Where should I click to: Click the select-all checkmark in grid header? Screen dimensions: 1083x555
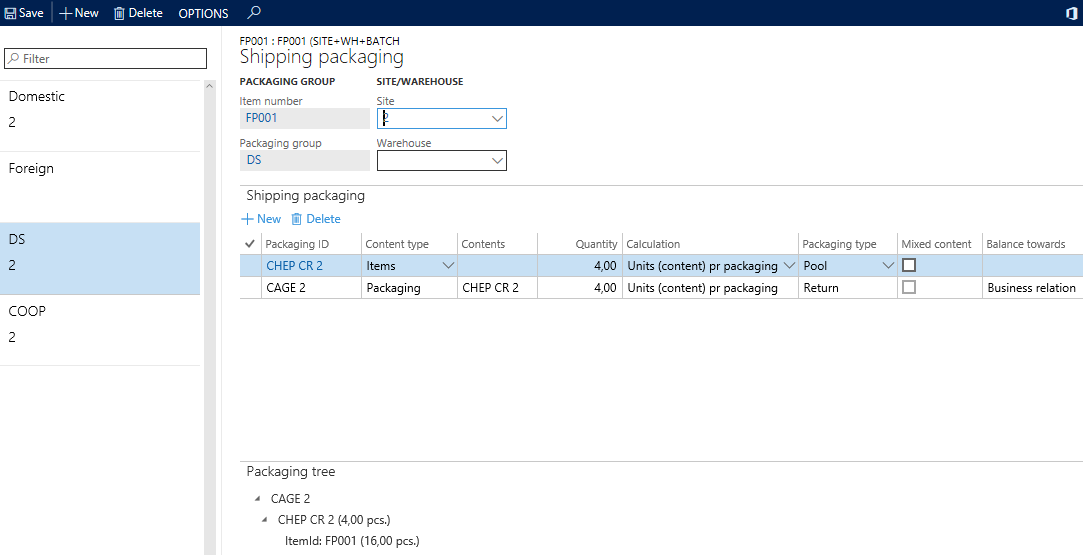click(249, 244)
